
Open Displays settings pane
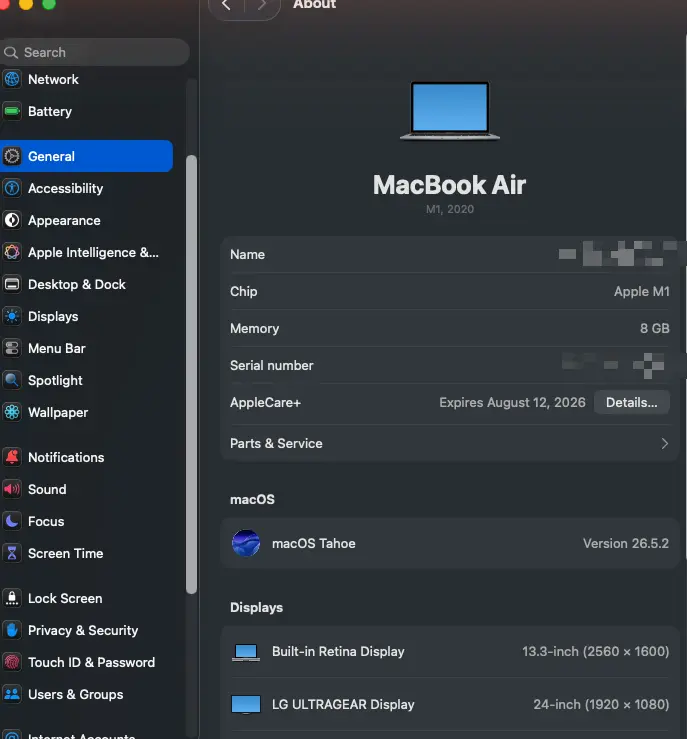[x=87, y=316]
